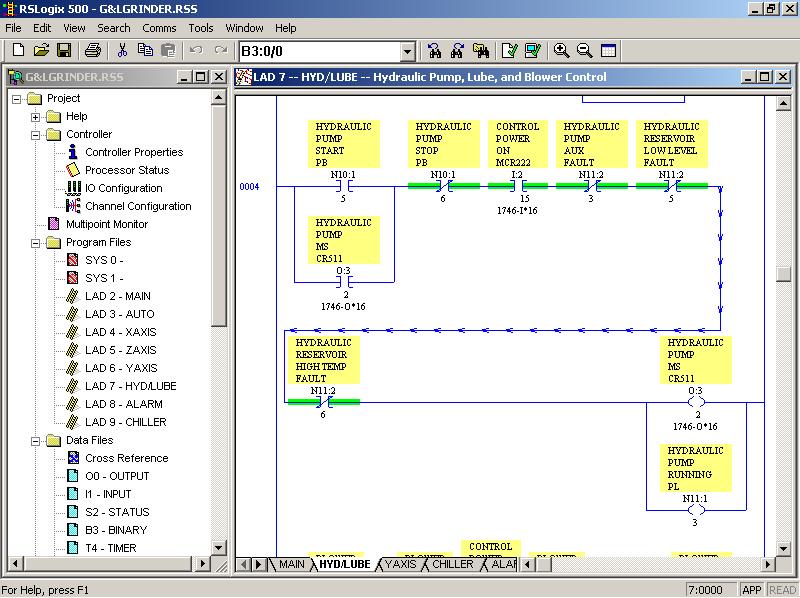Redo with the redo arrow icon
The height and width of the screenshot is (598, 800).
tap(221, 50)
